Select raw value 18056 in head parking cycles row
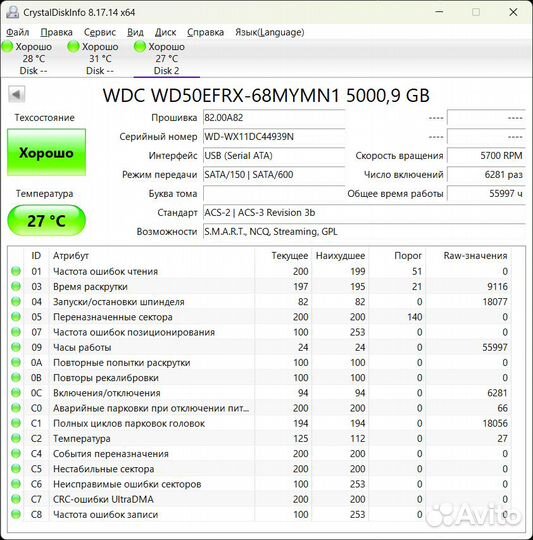Image resolution: width=533 pixels, height=540 pixels. pos(495,423)
